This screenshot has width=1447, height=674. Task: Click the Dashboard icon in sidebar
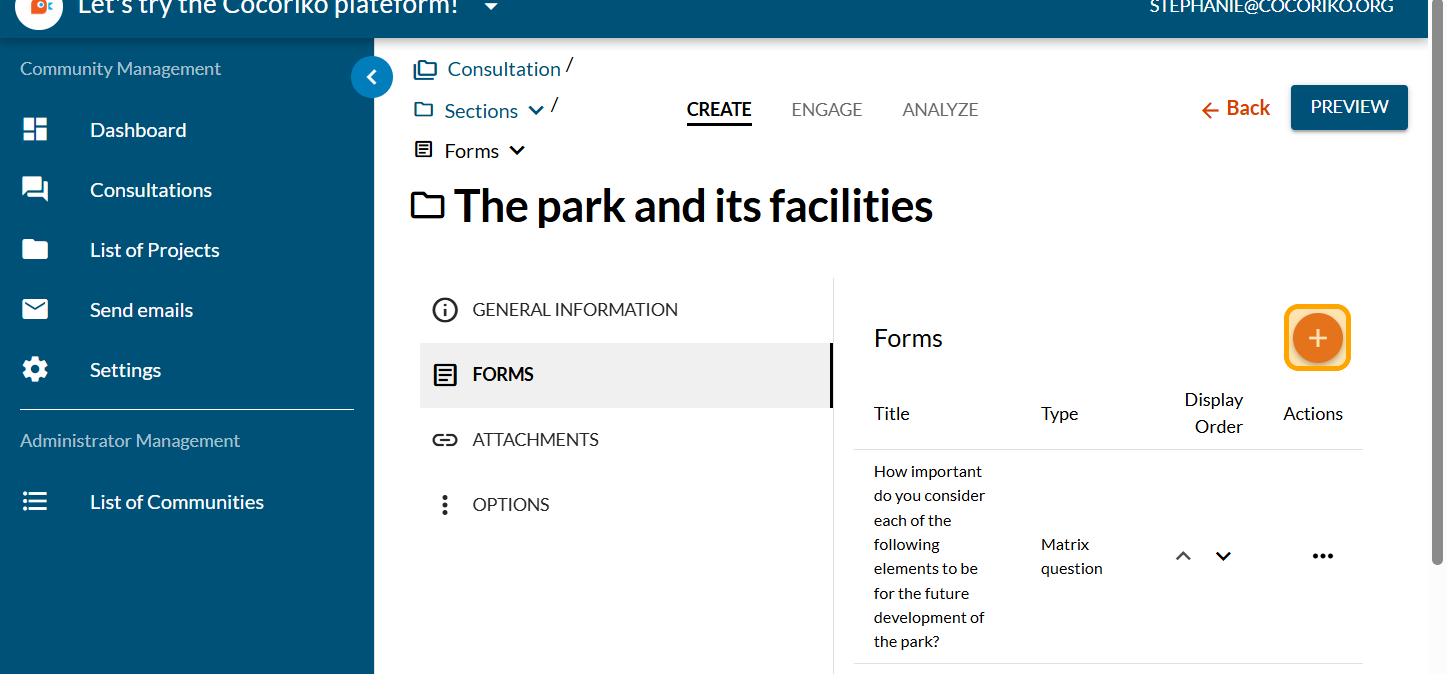(x=35, y=130)
